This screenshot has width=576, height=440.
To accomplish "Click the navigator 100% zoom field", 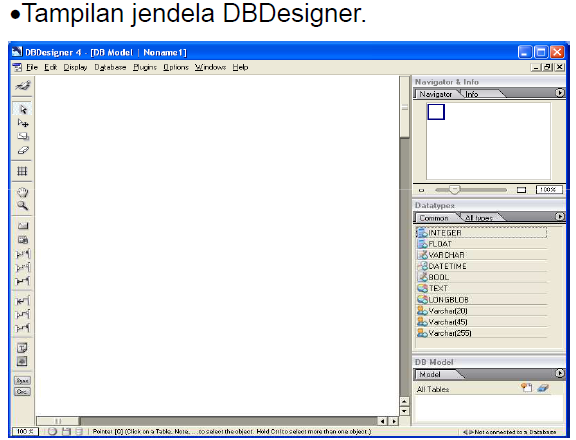I will pos(549,190).
